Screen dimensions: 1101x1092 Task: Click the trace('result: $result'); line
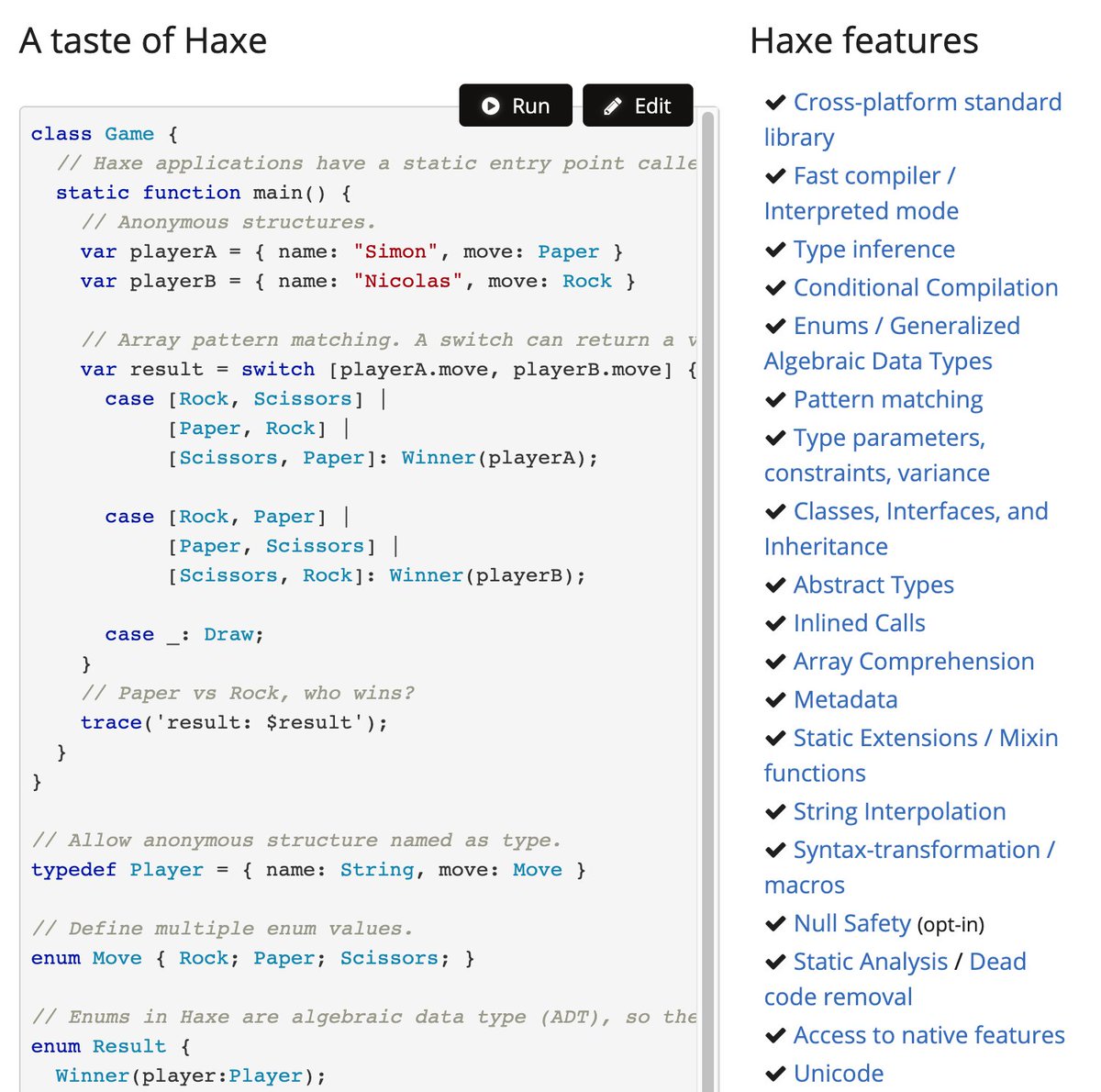tap(234, 722)
